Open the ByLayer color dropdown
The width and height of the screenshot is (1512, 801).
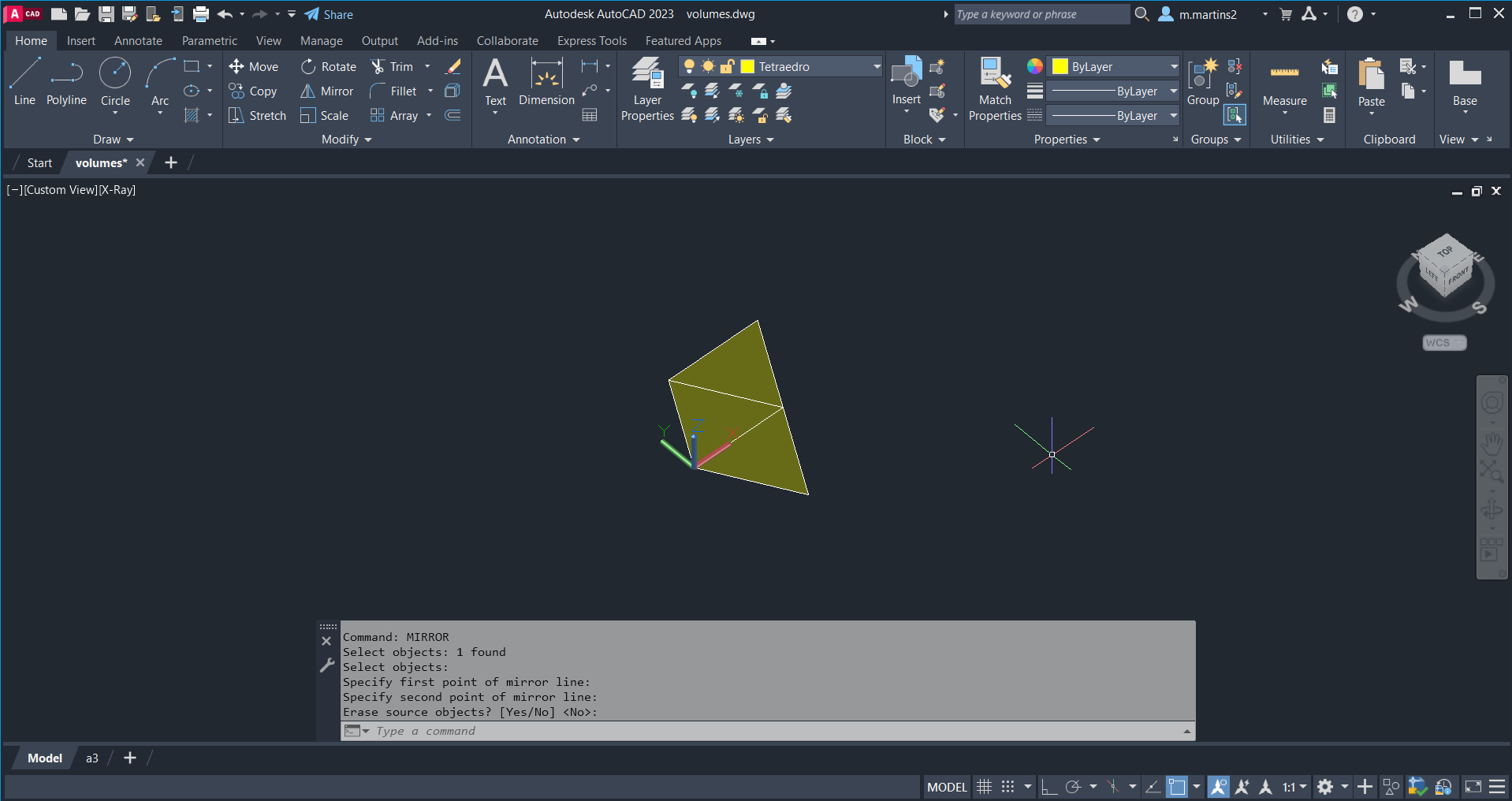[1173, 67]
